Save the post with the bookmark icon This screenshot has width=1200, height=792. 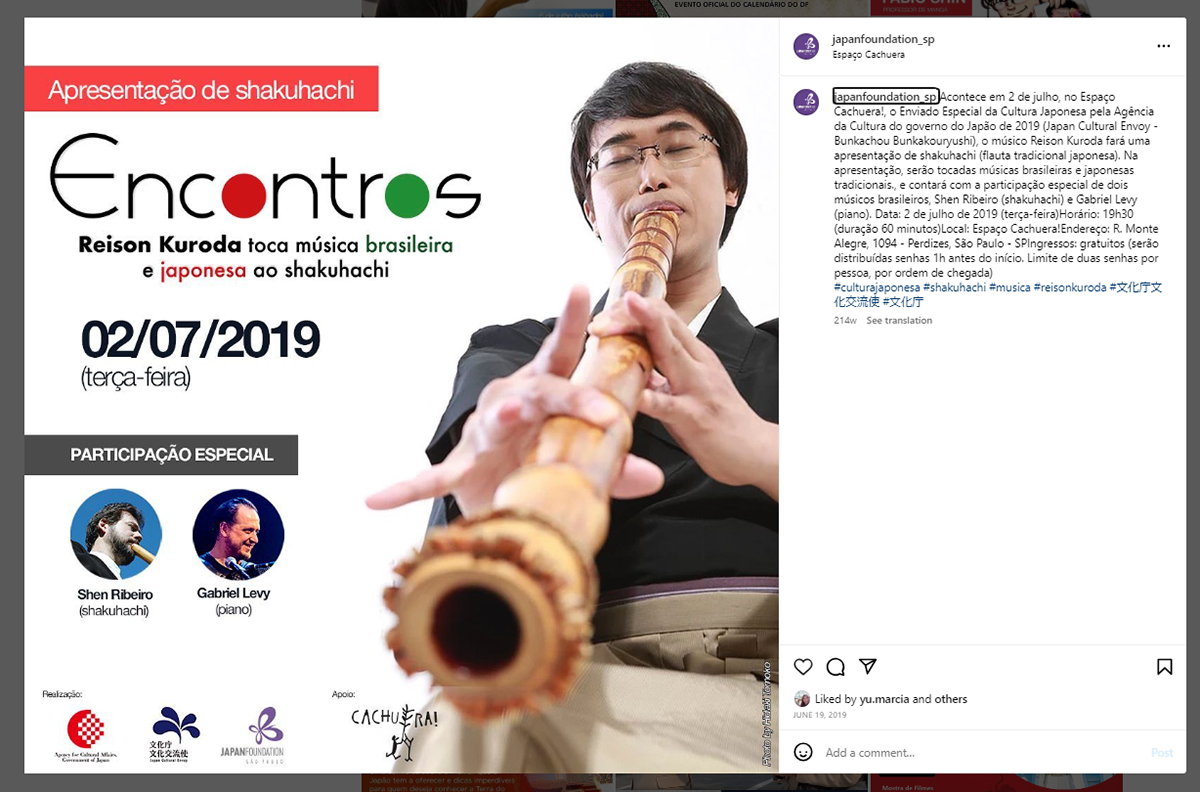pos(1165,667)
